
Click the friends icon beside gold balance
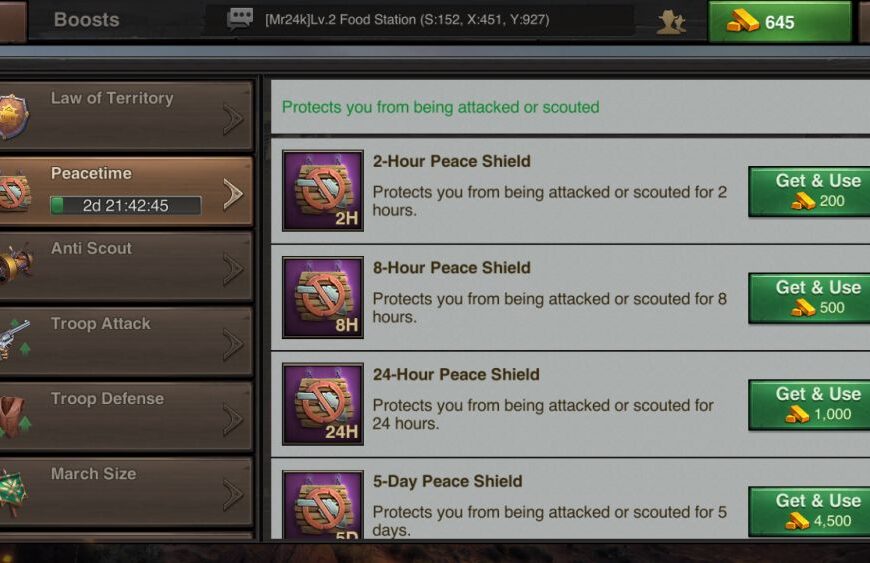(671, 21)
